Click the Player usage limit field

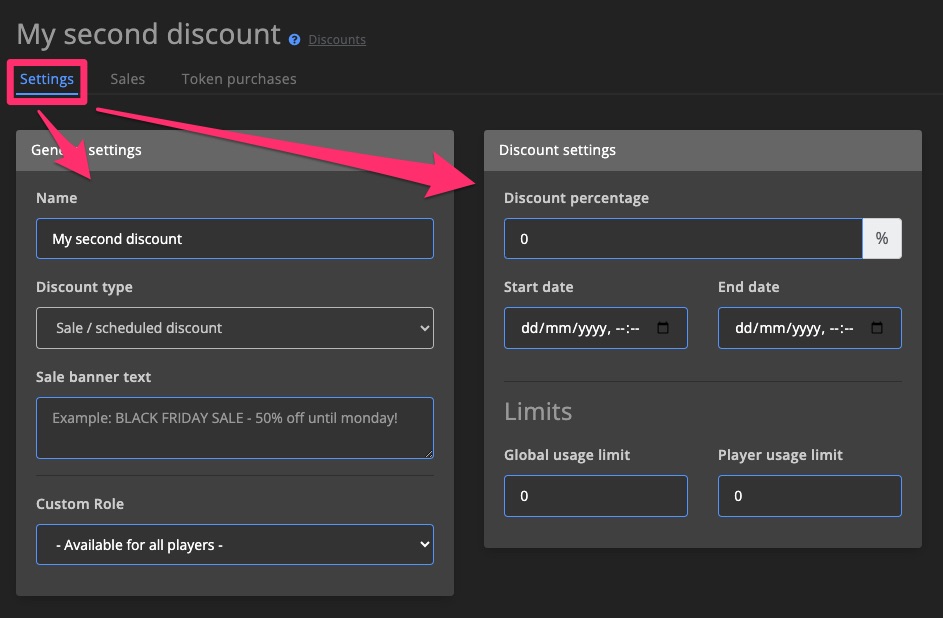coord(809,495)
